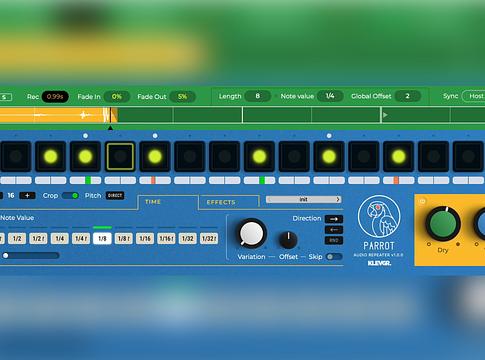The width and height of the screenshot is (485, 360).
Task: Toggle the first lit step pad, left of the green-marked pad
Action: [51, 156]
